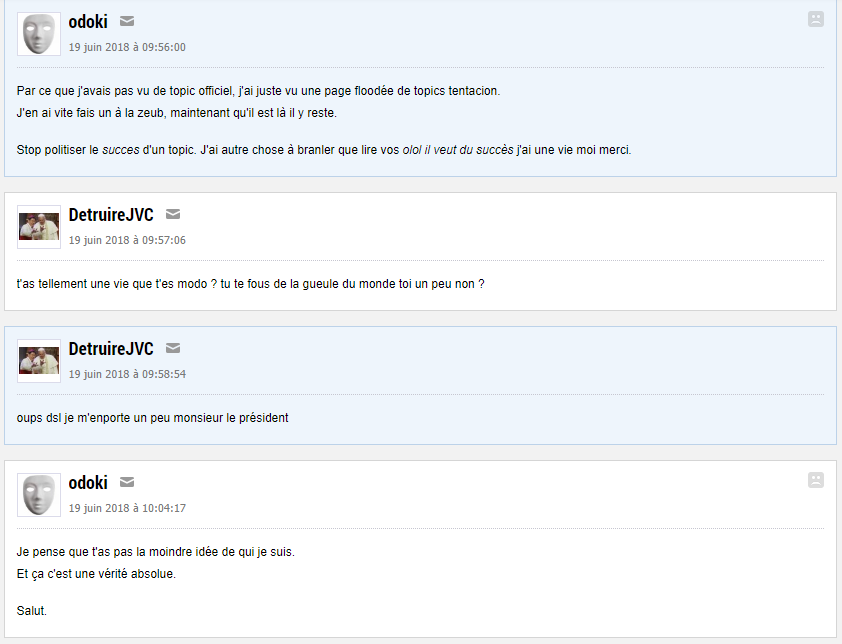
Task: Click the envelope icon in DetruireJVC's 09:58:54 post
Action: (173, 348)
